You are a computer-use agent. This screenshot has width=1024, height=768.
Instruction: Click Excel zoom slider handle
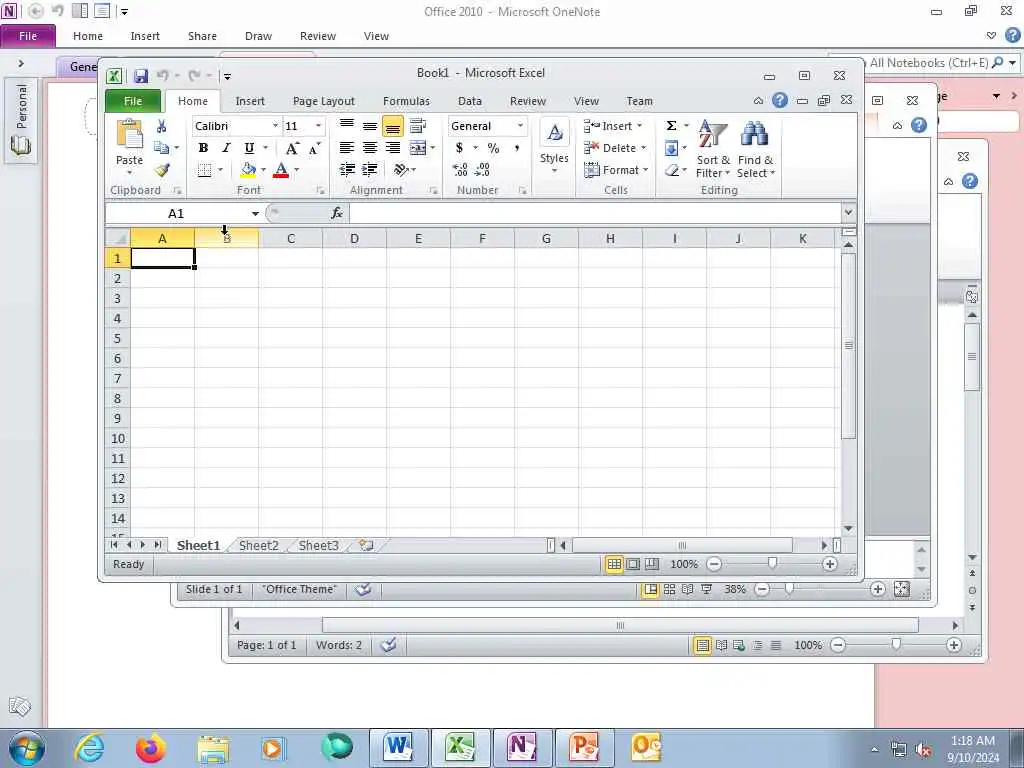[x=772, y=563]
